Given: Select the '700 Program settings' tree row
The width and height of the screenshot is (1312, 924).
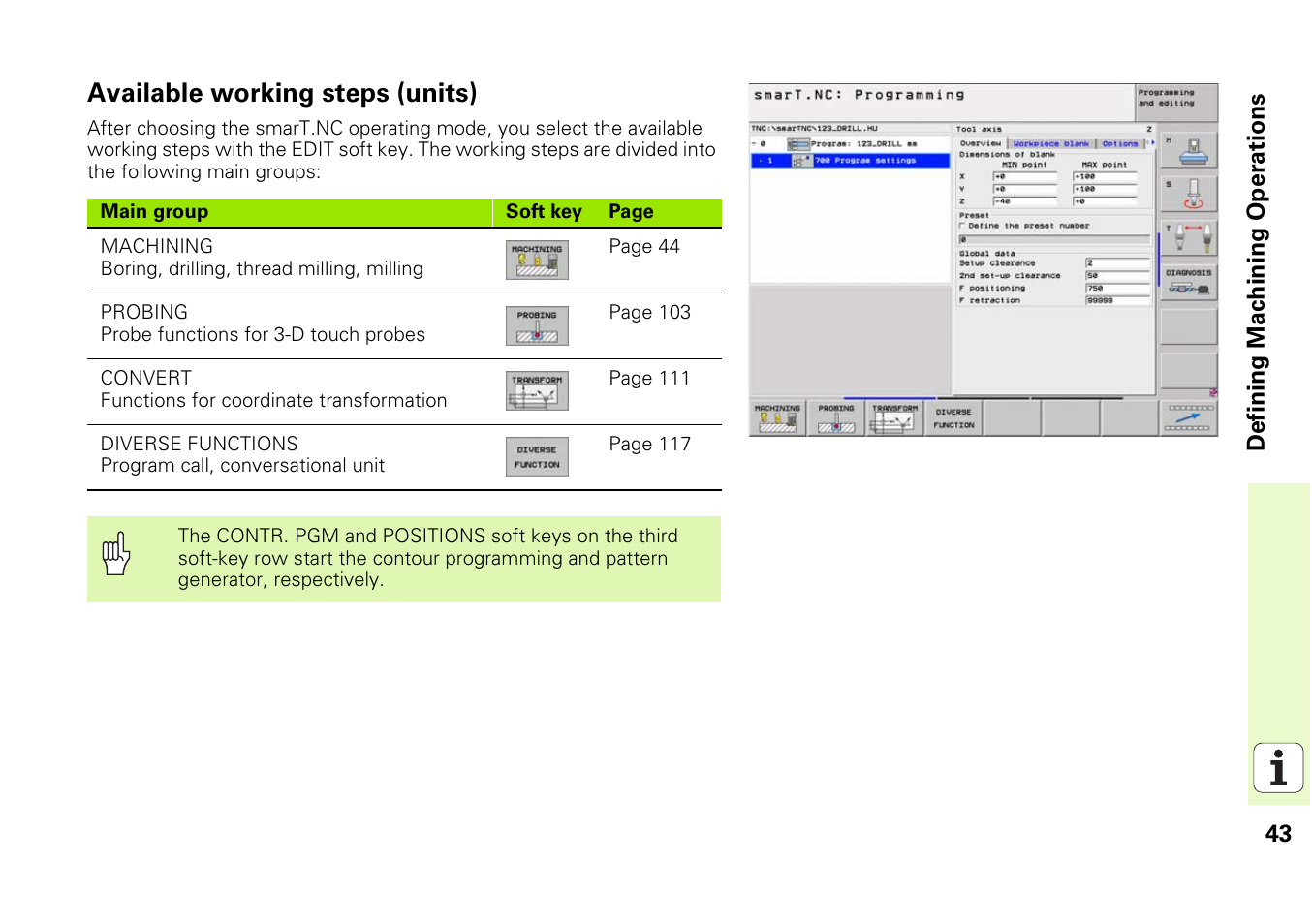Looking at the screenshot, I should coord(850,160).
